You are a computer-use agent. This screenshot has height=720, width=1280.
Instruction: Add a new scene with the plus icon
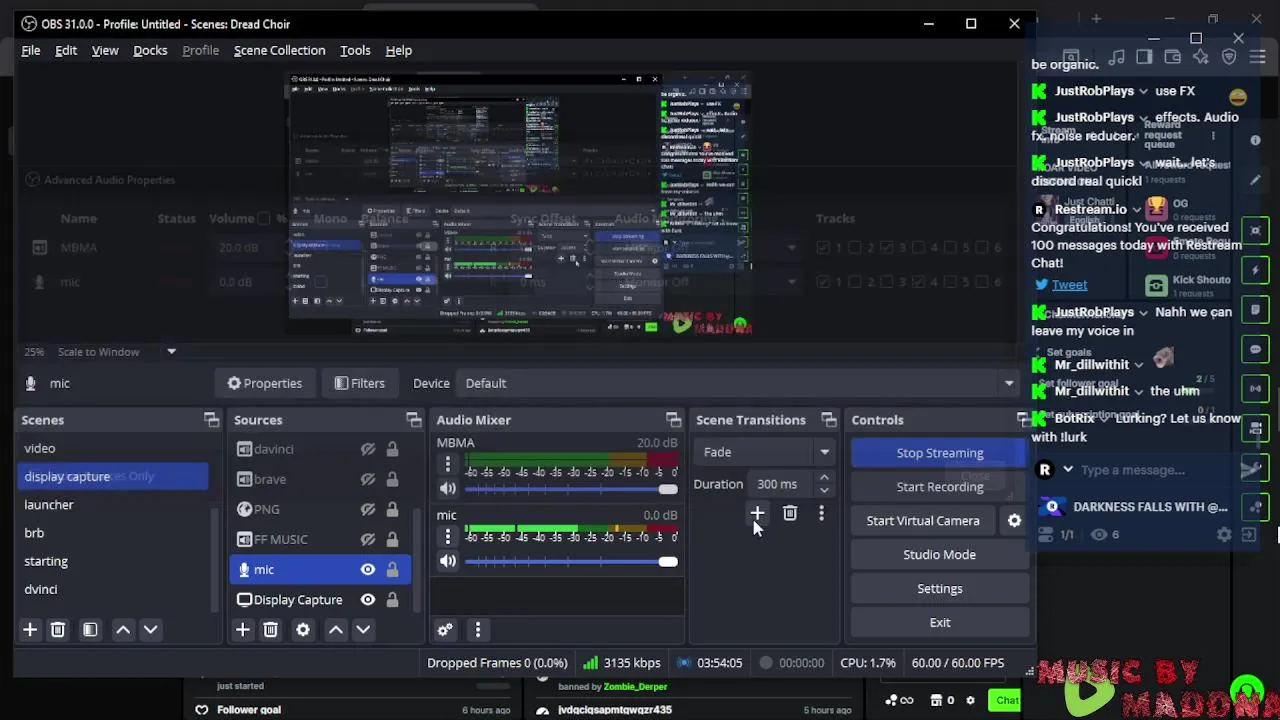(x=30, y=629)
